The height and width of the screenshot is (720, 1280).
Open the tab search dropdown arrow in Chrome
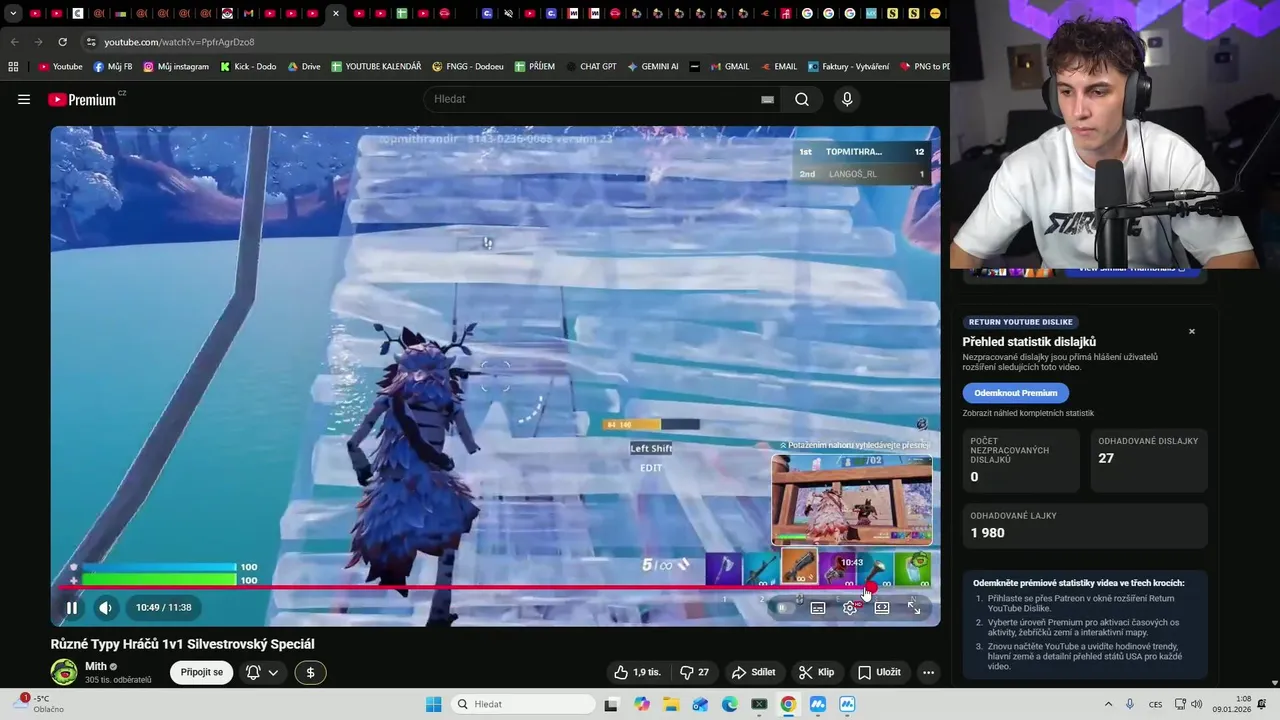click(13, 14)
